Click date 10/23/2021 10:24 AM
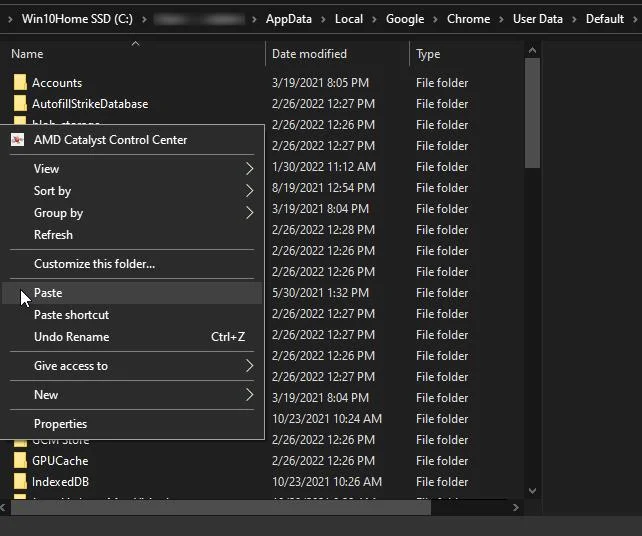The height and width of the screenshot is (536, 642). [327, 418]
